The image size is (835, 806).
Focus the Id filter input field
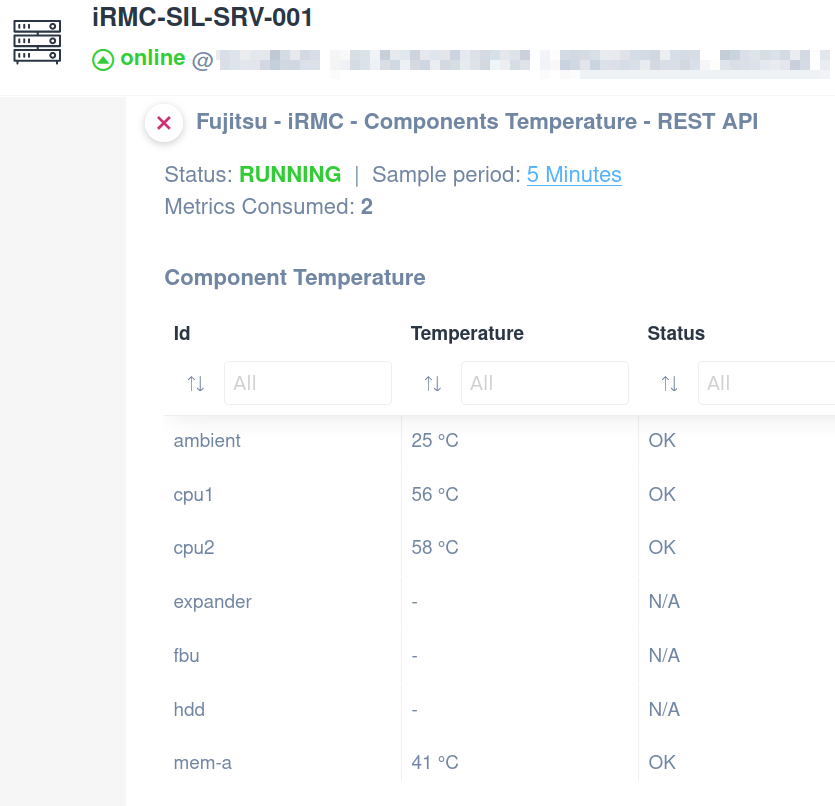308,383
